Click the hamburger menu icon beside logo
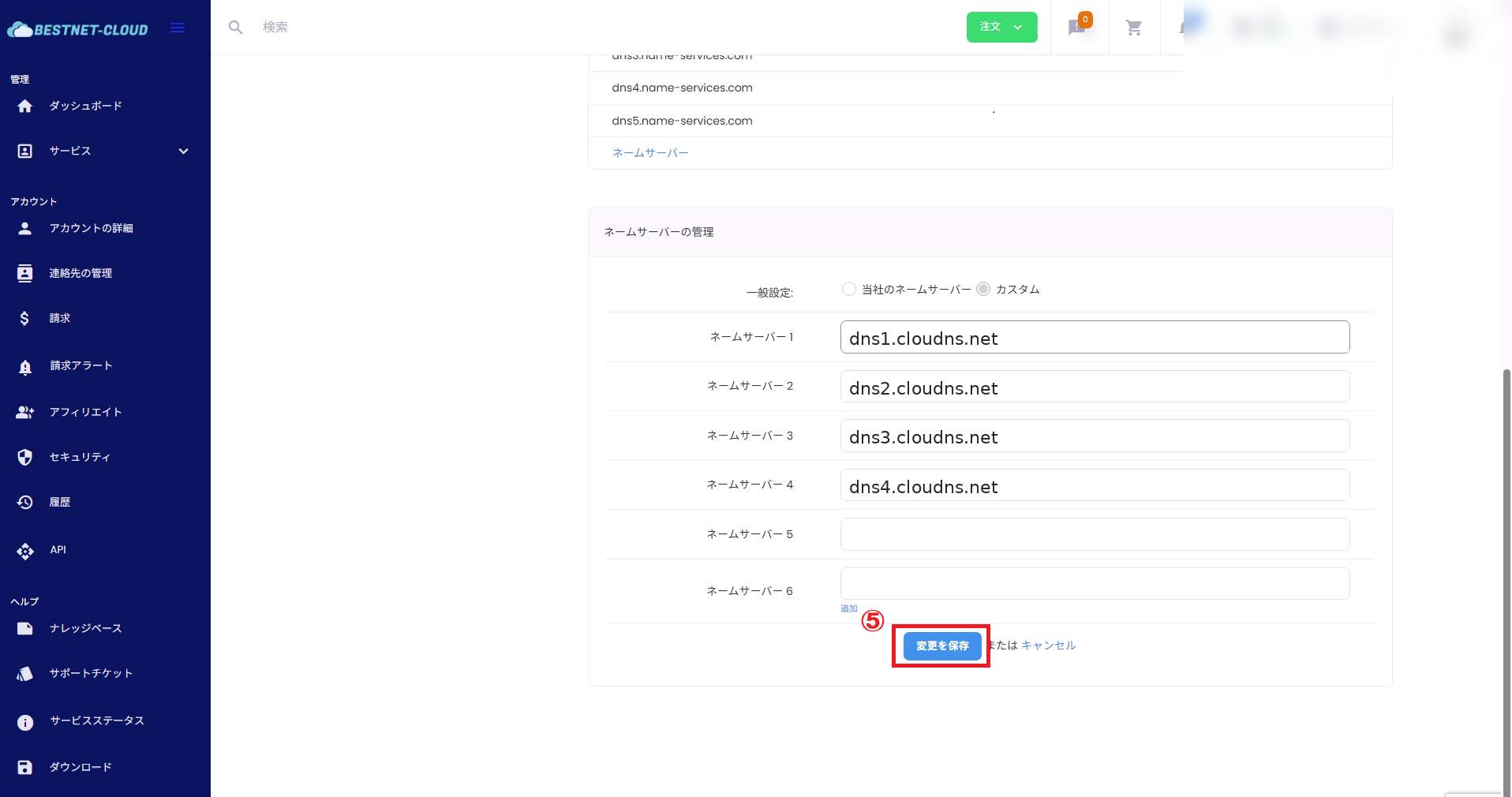 click(178, 28)
